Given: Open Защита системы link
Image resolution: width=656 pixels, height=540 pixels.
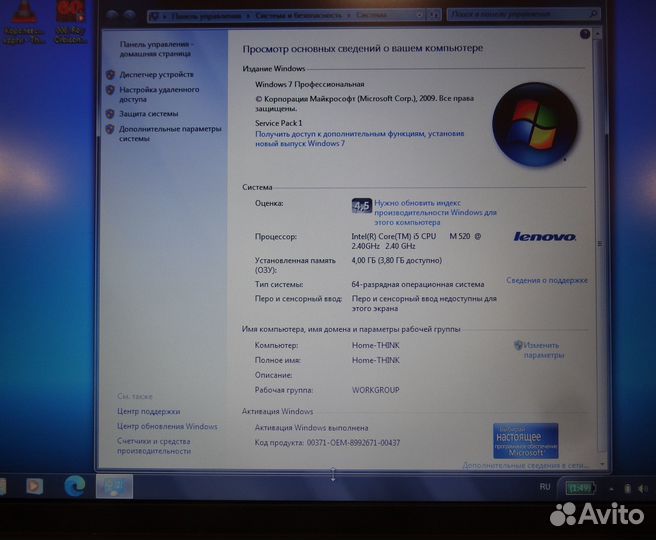Looking at the screenshot, I should click(x=149, y=114).
